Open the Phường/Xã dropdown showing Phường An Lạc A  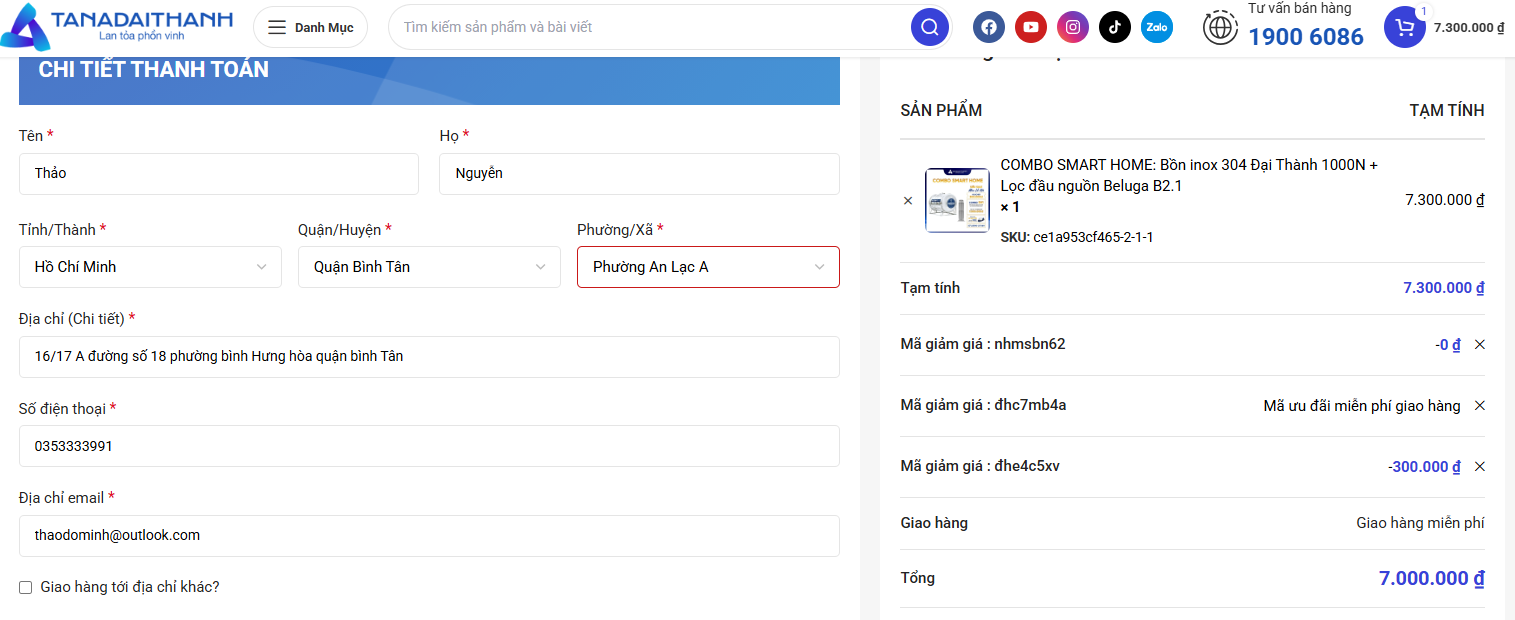click(708, 267)
